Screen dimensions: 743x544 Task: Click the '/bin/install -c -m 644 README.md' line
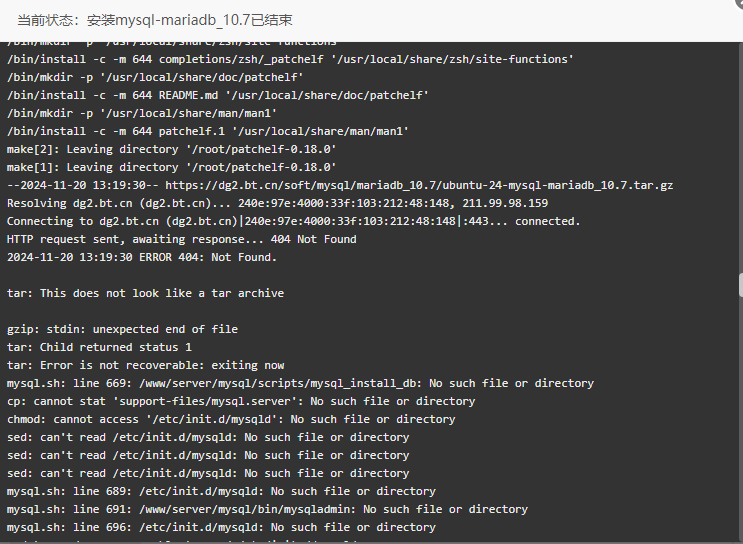tap(217, 95)
